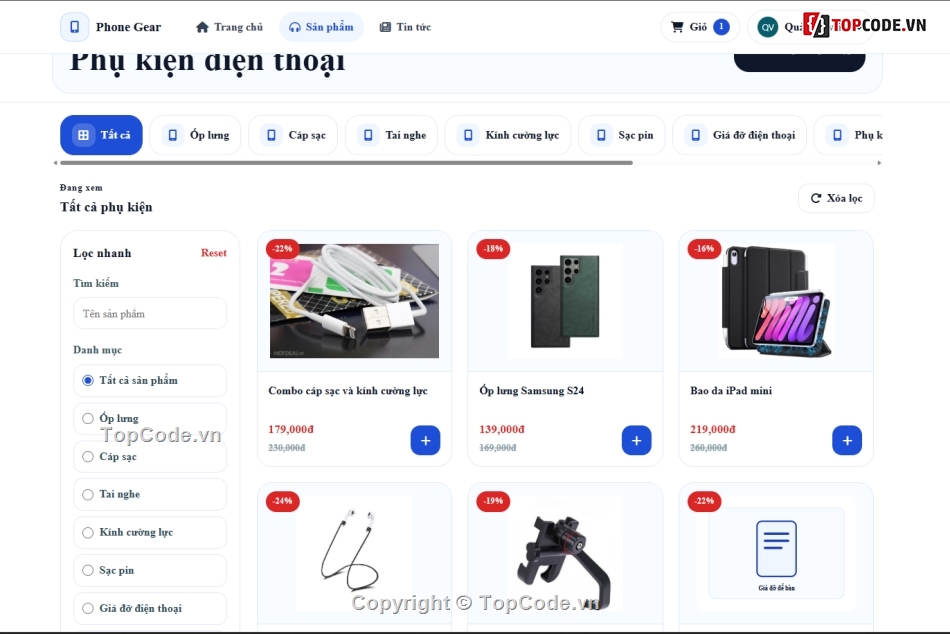Click the -22% badge on the combo cáp sạc card
950x634 pixels.
pos(282,249)
